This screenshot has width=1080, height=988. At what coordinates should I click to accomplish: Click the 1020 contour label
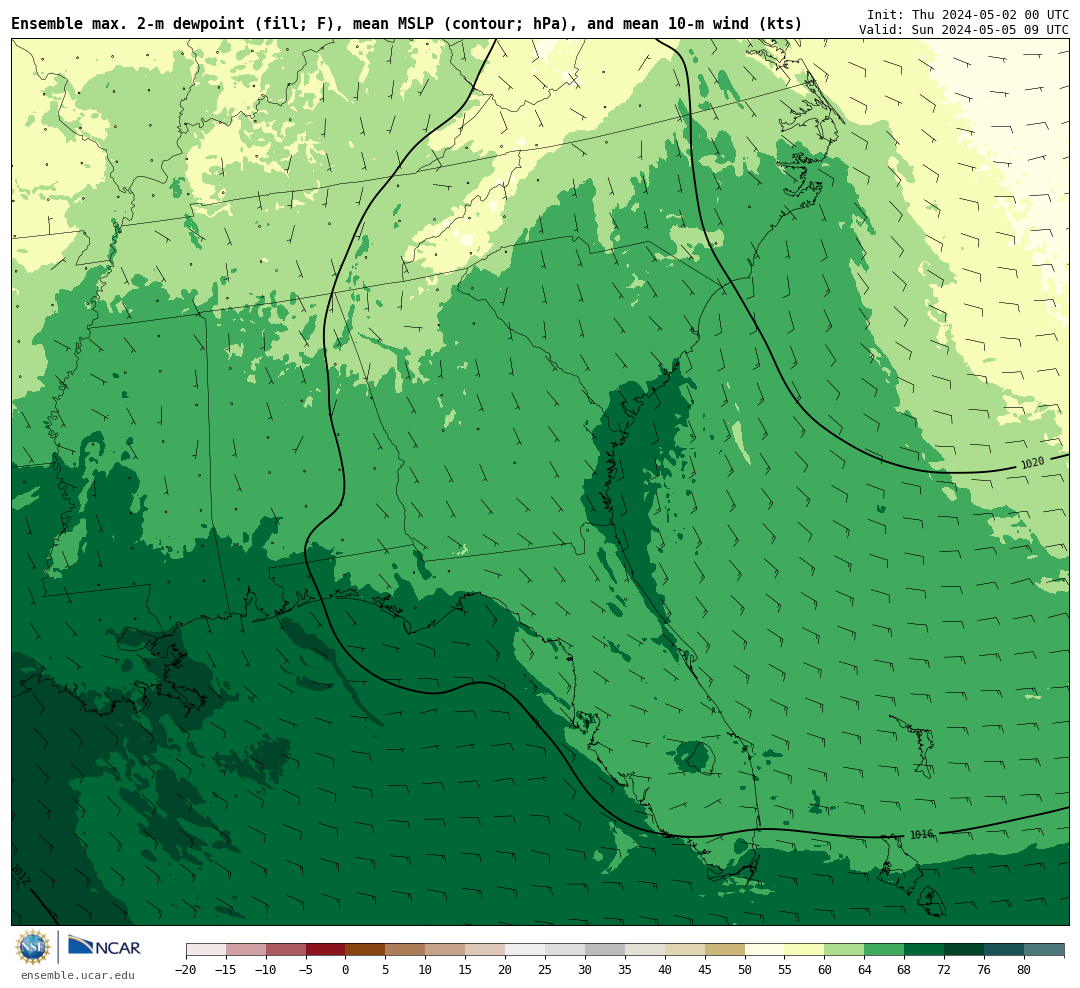tap(1032, 463)
